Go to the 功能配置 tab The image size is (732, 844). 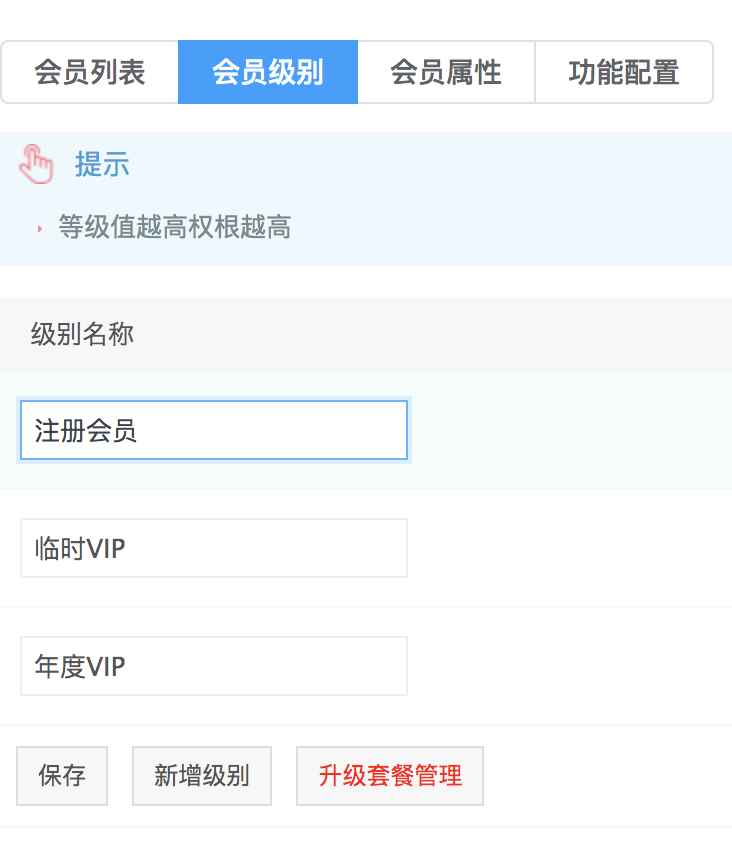[x=624, y=72]
